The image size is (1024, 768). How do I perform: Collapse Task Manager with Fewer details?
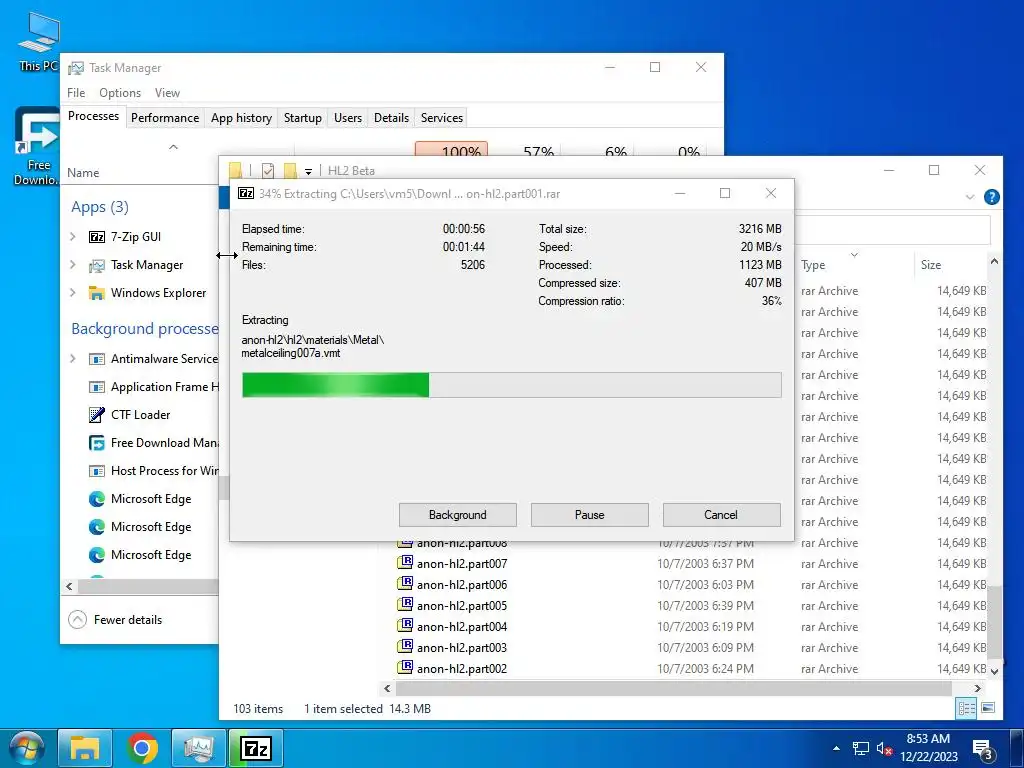pos(116,620)
